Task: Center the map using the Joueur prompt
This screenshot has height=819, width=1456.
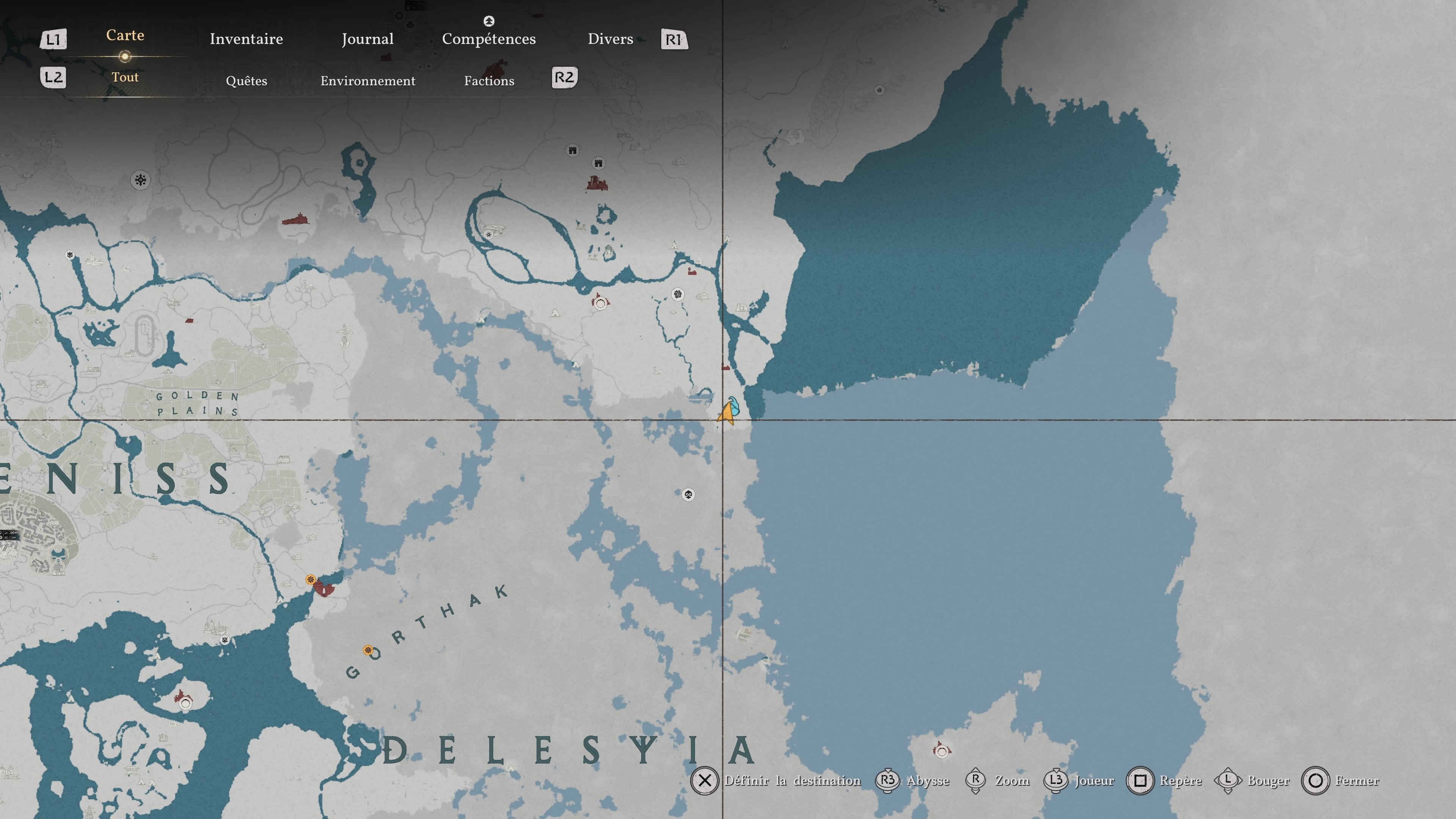Action: tap(1078, 781)
